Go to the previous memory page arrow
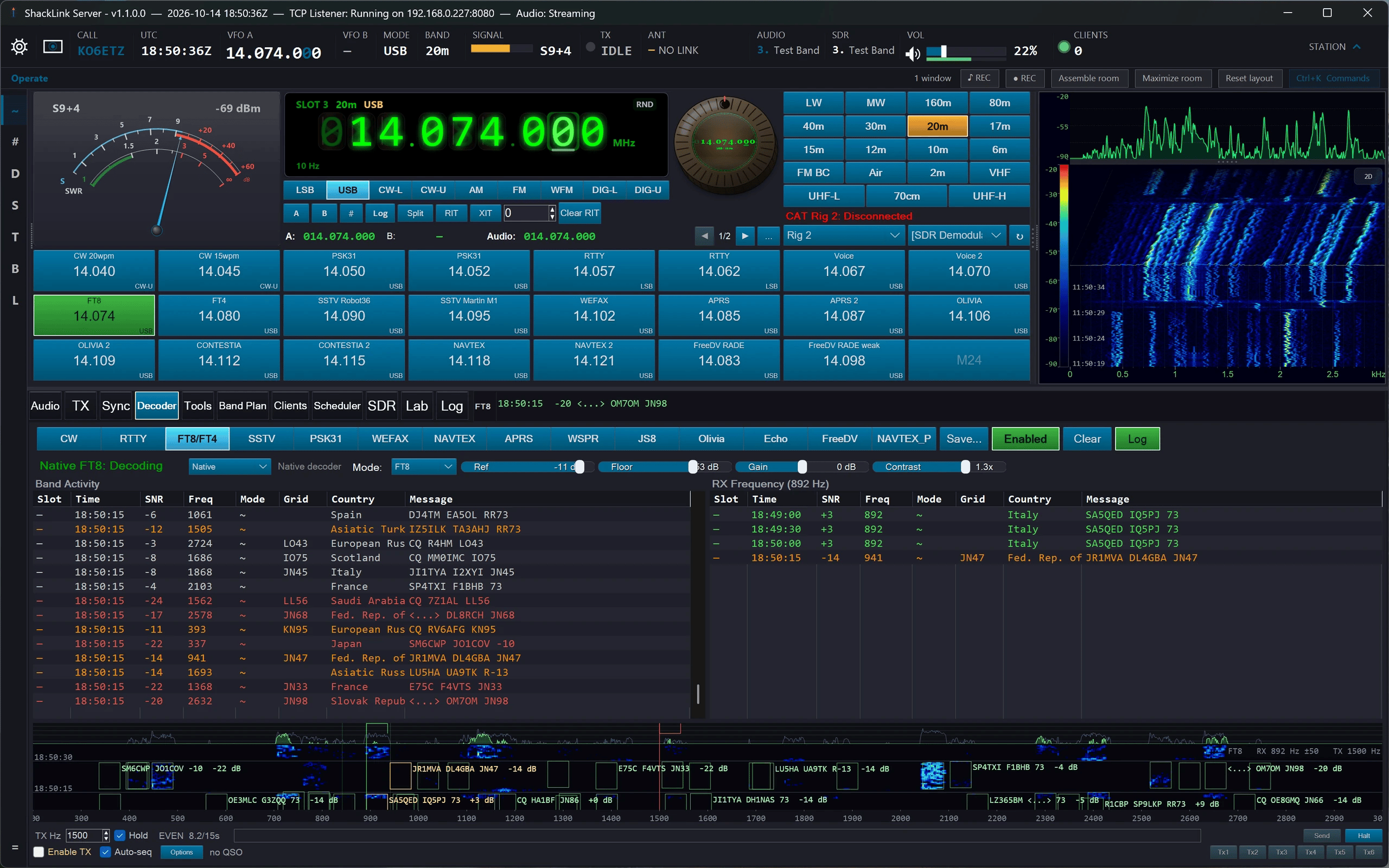1389x868 pixels. [x=704, y=236]
